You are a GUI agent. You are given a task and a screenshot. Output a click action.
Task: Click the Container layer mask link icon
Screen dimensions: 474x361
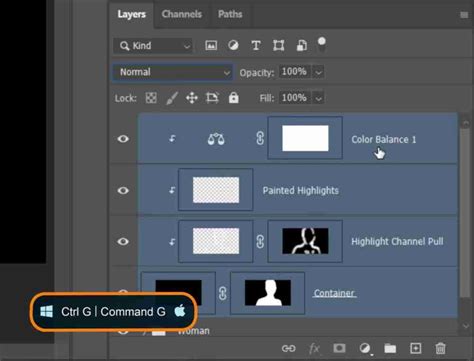[x=223, y=293]
